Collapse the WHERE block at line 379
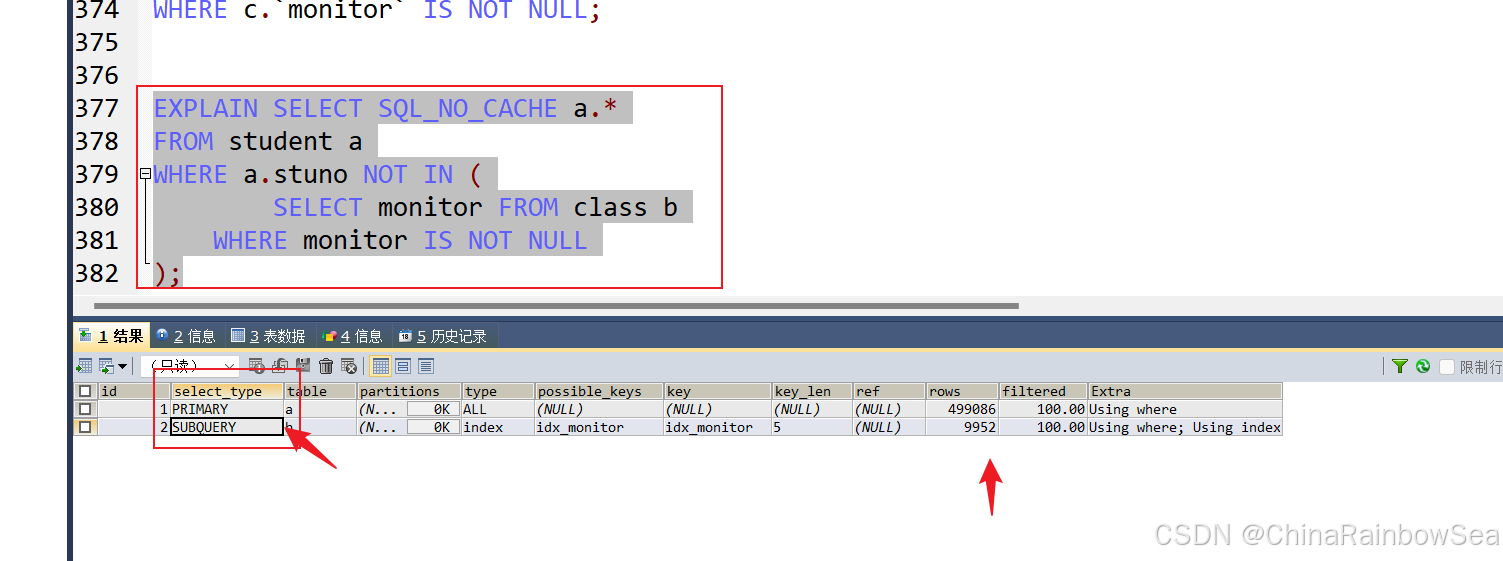 145,174
